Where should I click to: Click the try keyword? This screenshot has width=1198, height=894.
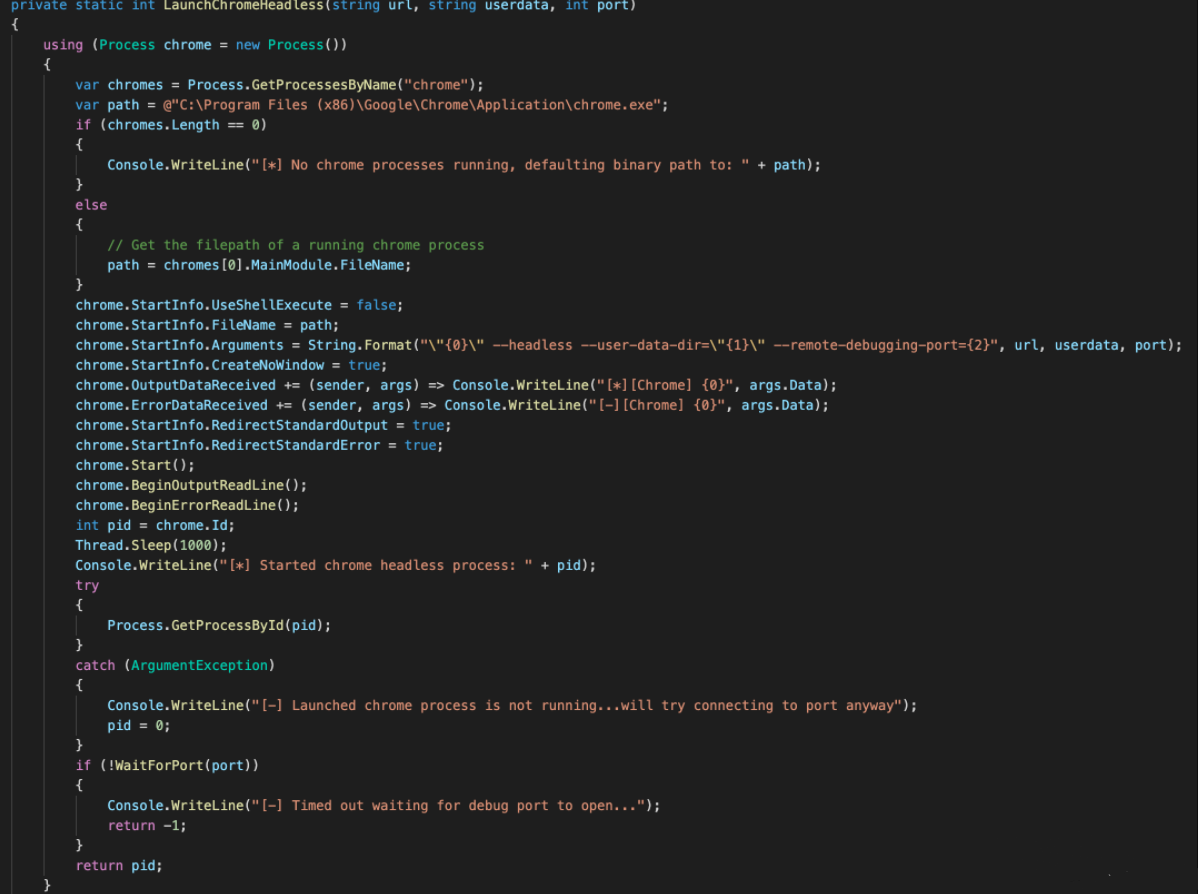(x=87, y=585)
